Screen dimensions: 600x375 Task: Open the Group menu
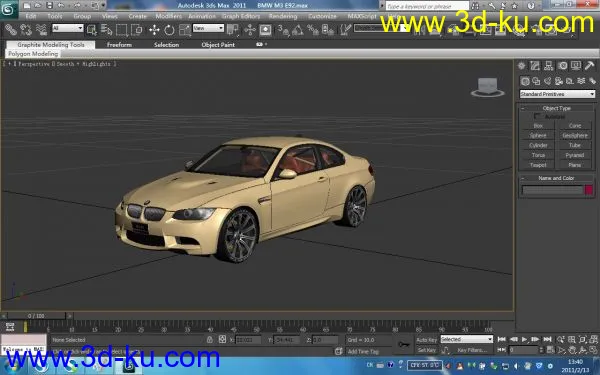click(82, 16)
